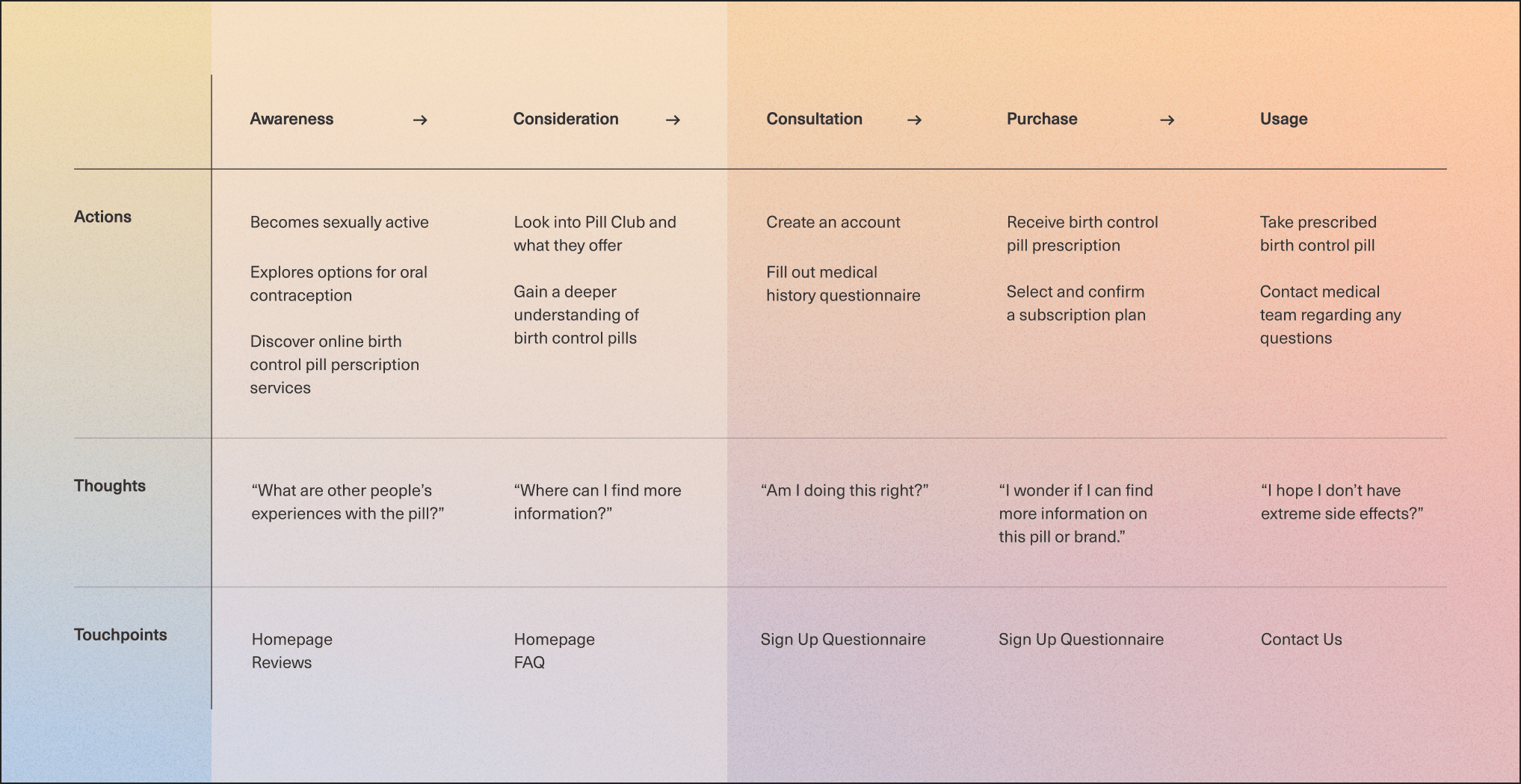Click Sign Up Questionnaire under Purchase
The width and height of the screenshot is (1521, 784).
pos(1081,640)
